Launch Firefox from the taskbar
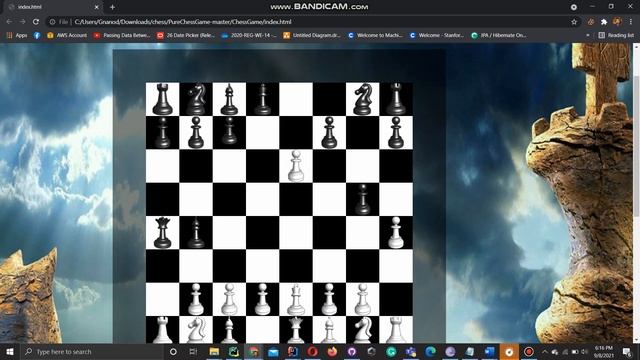The height and width of the screenshot is (360, 640). point(332,351)
